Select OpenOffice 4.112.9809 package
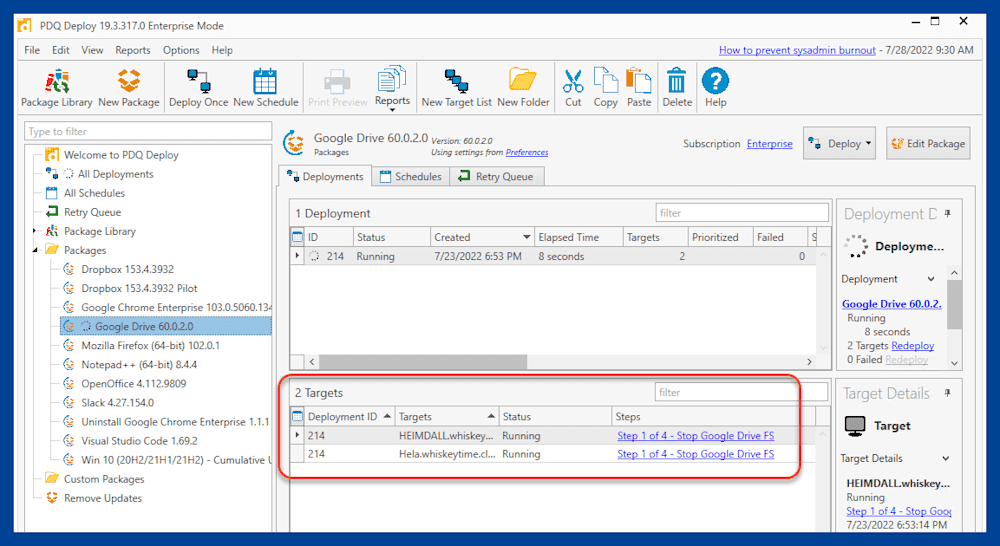Screen dimensions: 1000x546 tap(134, 383)
